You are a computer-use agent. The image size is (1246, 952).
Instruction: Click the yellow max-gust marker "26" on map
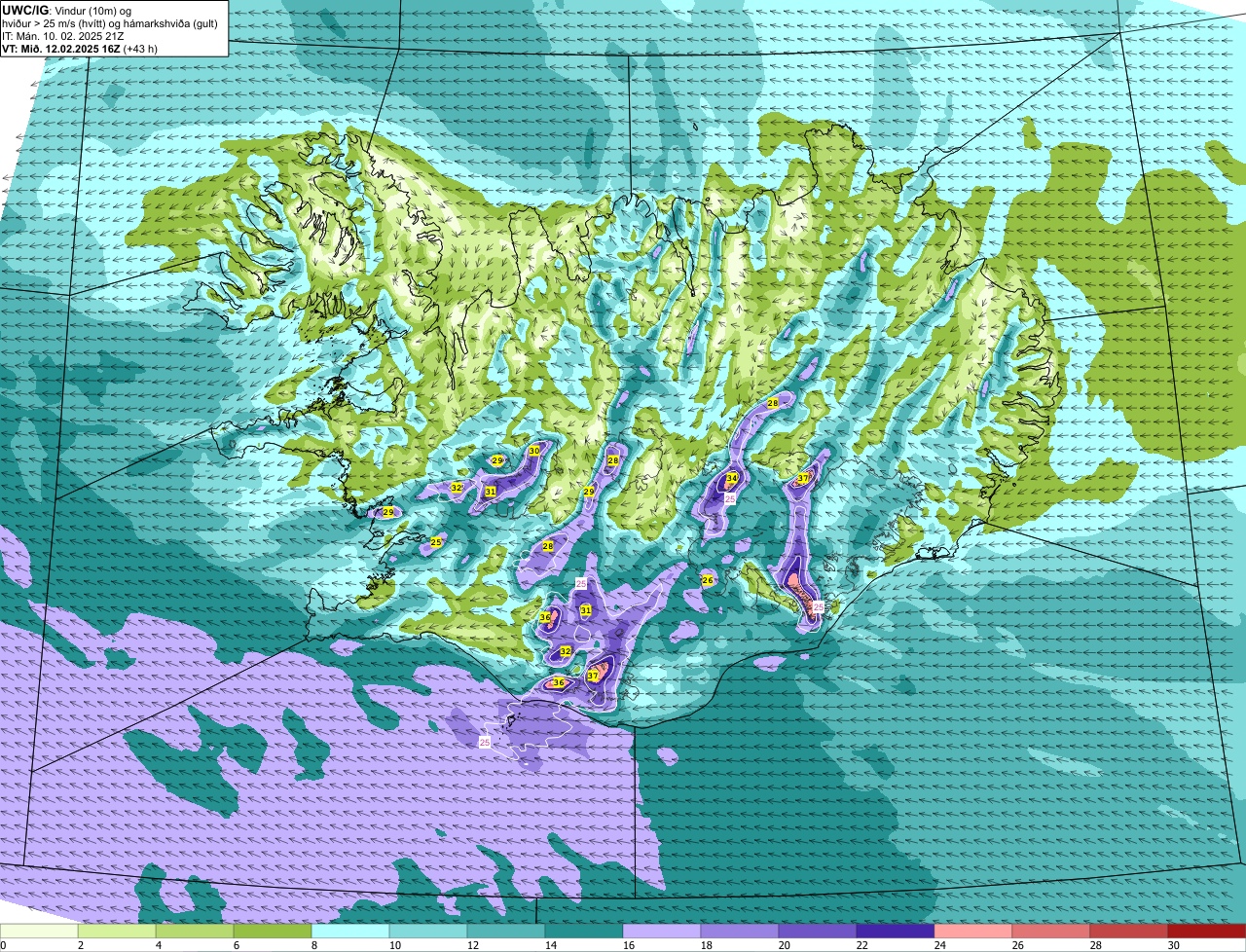708,580
